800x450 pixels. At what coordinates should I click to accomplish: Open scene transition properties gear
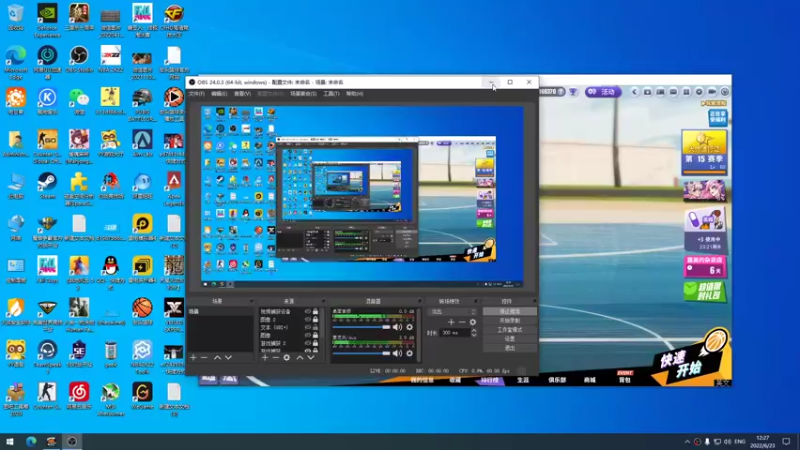click(473, 322)
